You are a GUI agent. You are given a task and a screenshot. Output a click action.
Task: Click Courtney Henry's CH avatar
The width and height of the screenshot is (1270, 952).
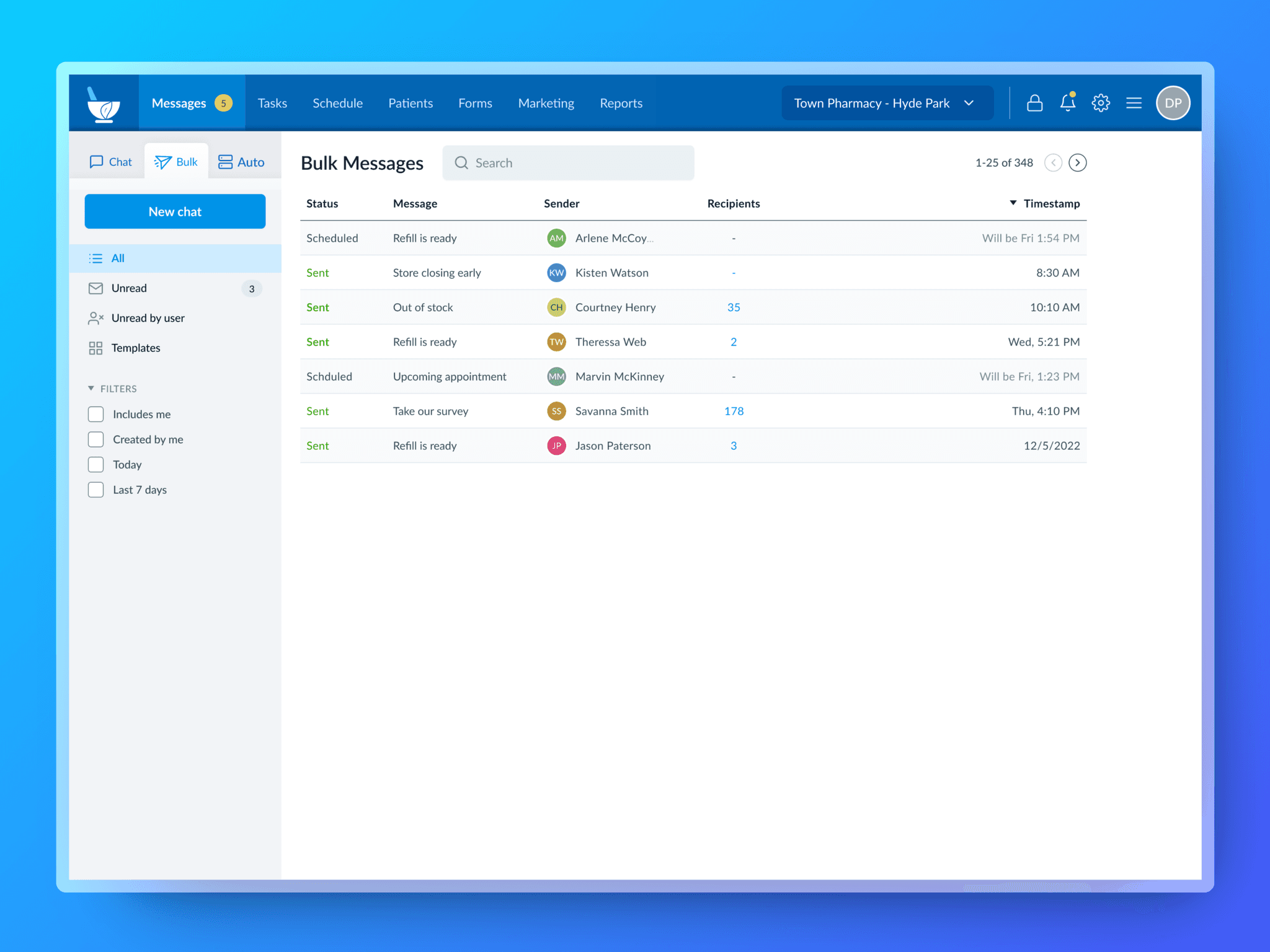556,307
